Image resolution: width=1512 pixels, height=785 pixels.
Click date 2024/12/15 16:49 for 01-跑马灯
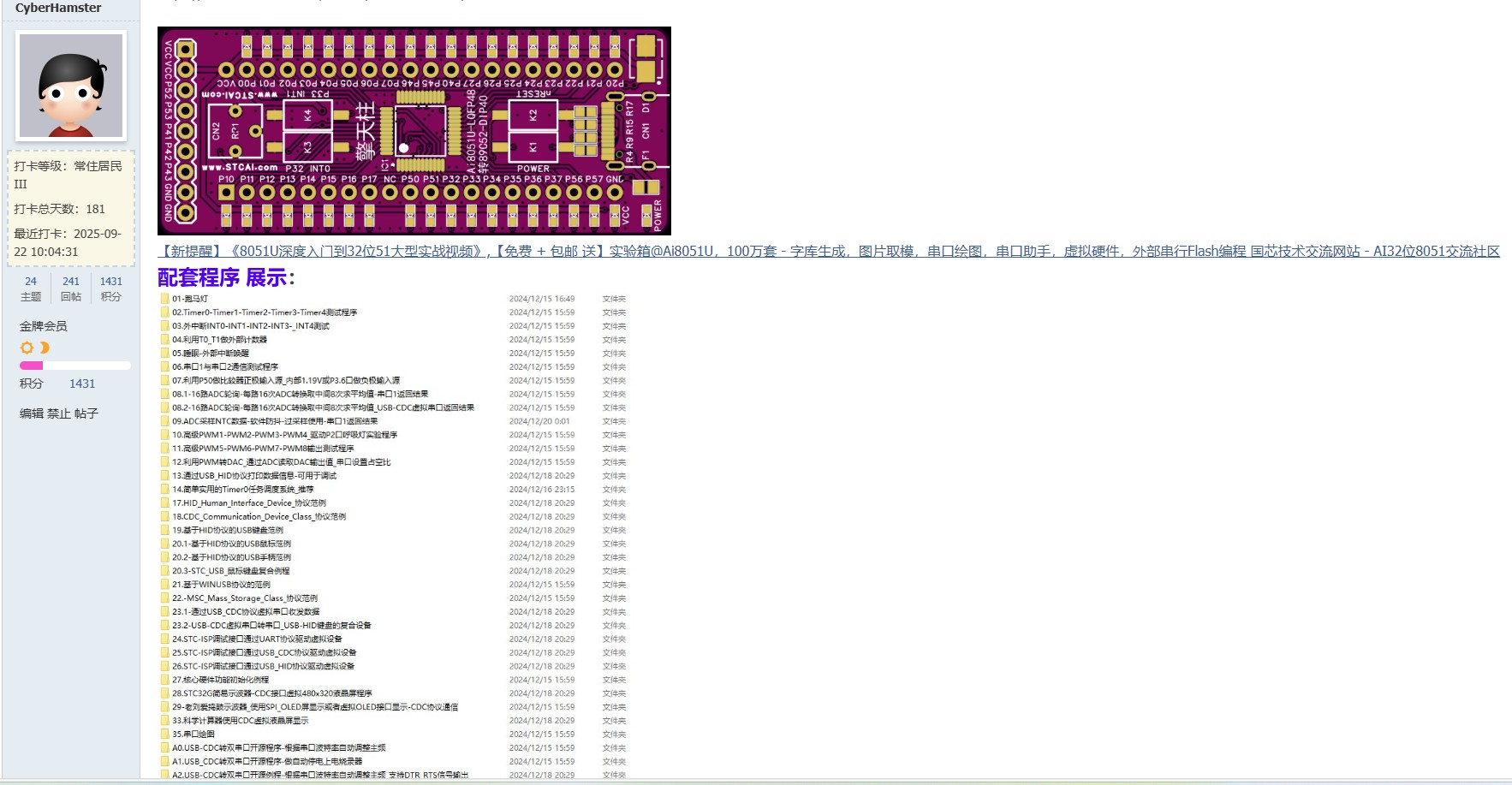pyautogui.click(x=542, y=299)
